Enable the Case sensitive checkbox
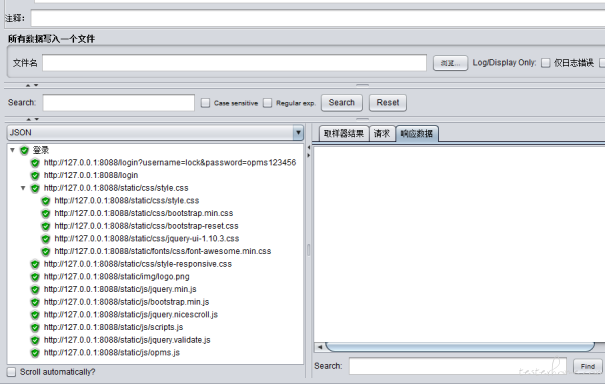 click(206, 103)
